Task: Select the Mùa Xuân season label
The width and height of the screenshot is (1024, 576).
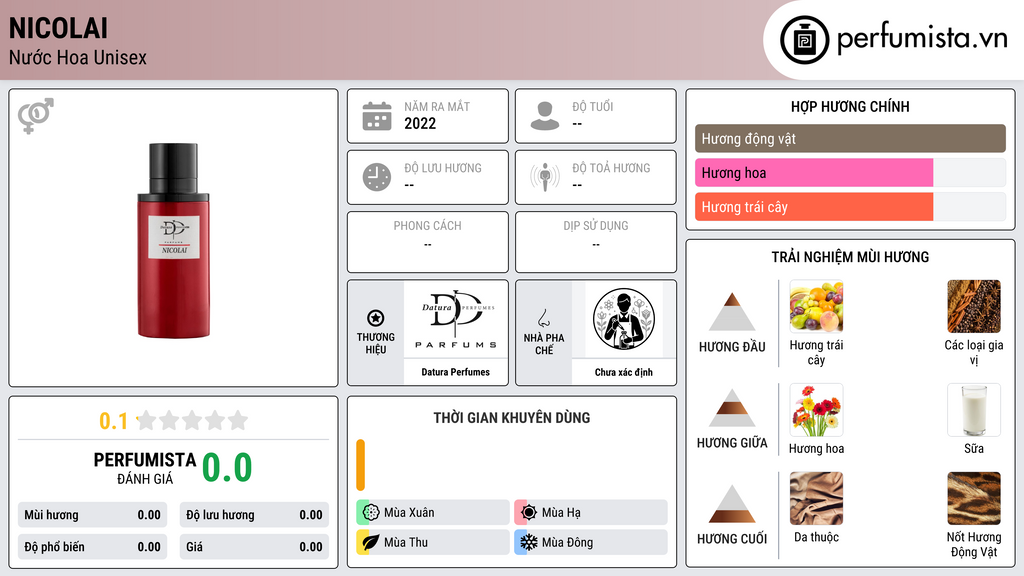Action: pos(409,513)
